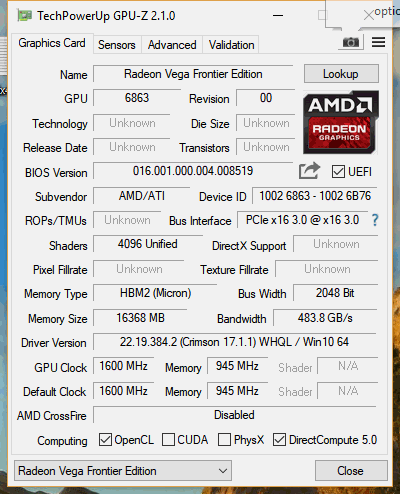Open the Validation tab
This screenshot has width=400, height=494.
point(231,45)
